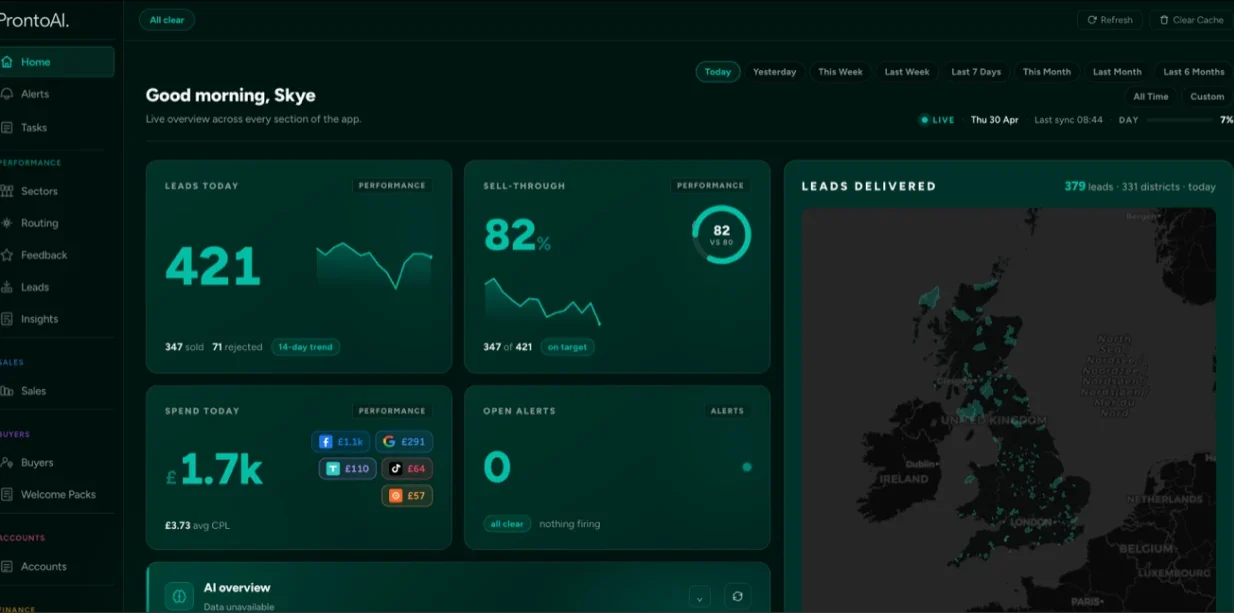This screenshot has height=613, width=1234.
Task: Click the All clear status pill
Action: (167, 20)
